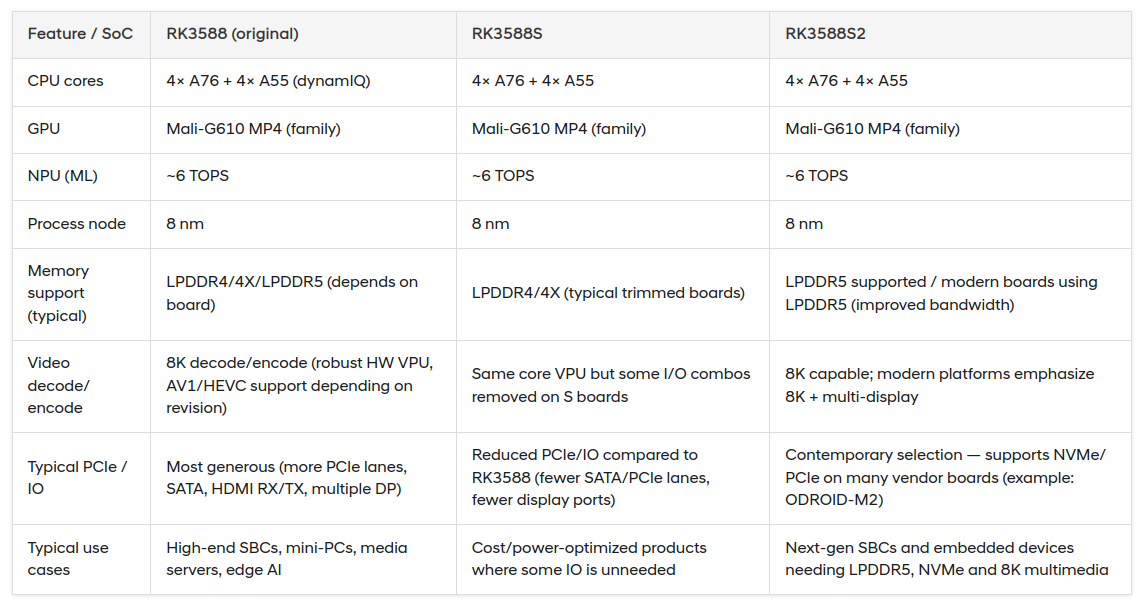The width and height of the screenshot is (1143, 602).
Task: Click the "NPU (ML)" row label
Action: pos(62,176)
